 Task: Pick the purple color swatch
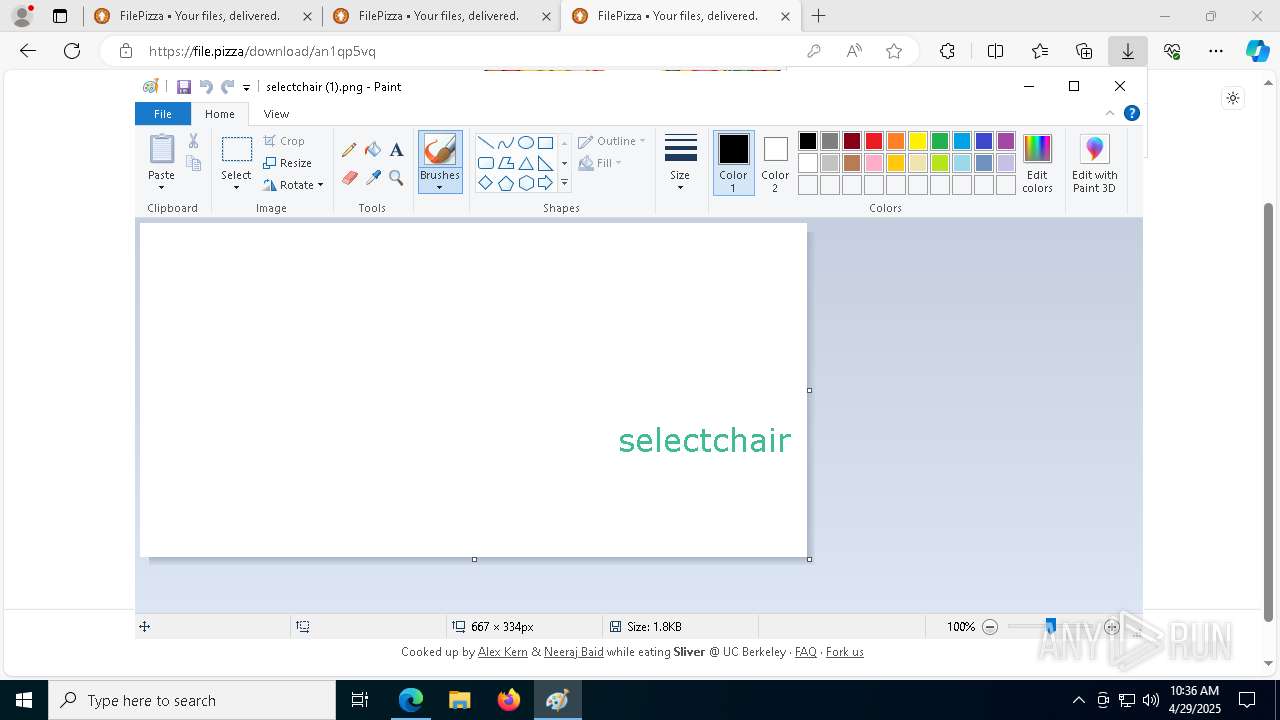(1006, 141)
